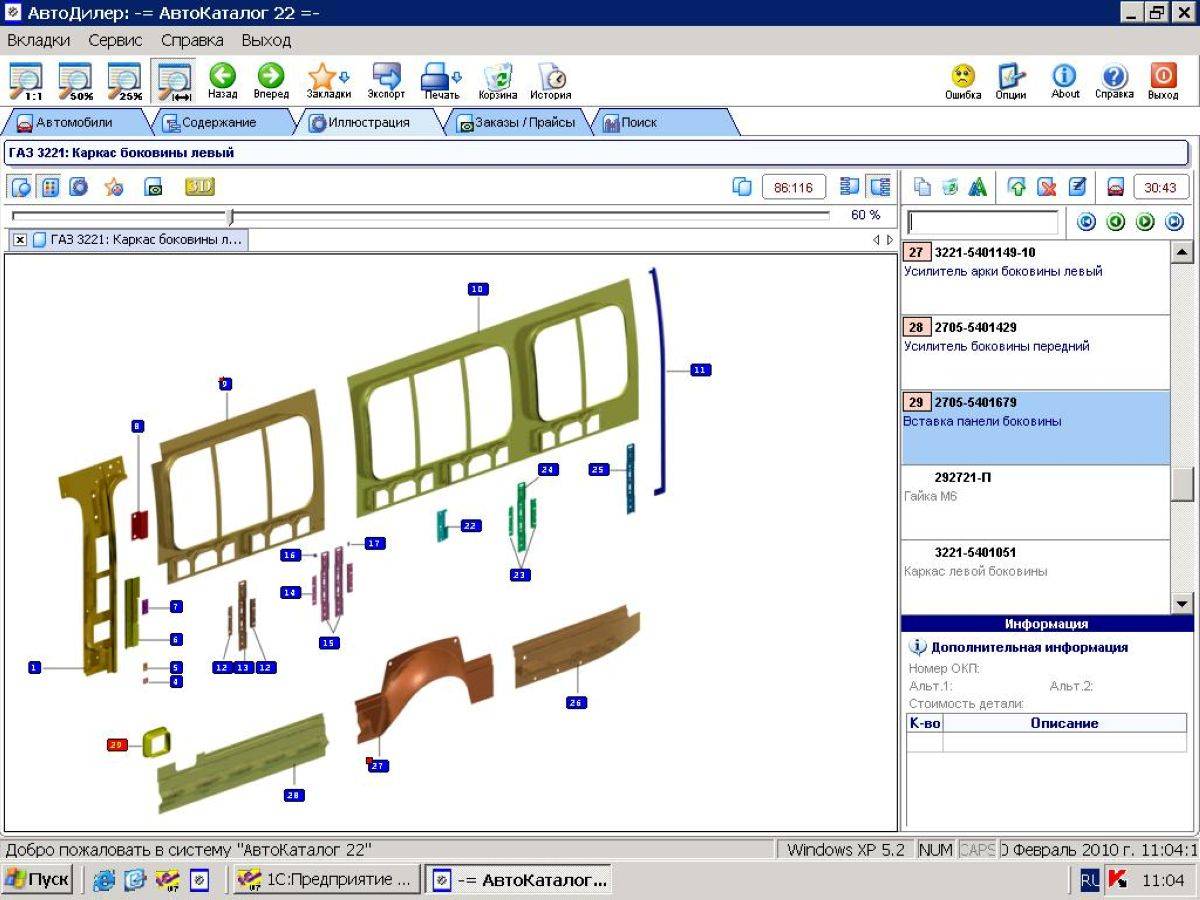Open the Опции options icon
1200x900 pixels.
1012,76
